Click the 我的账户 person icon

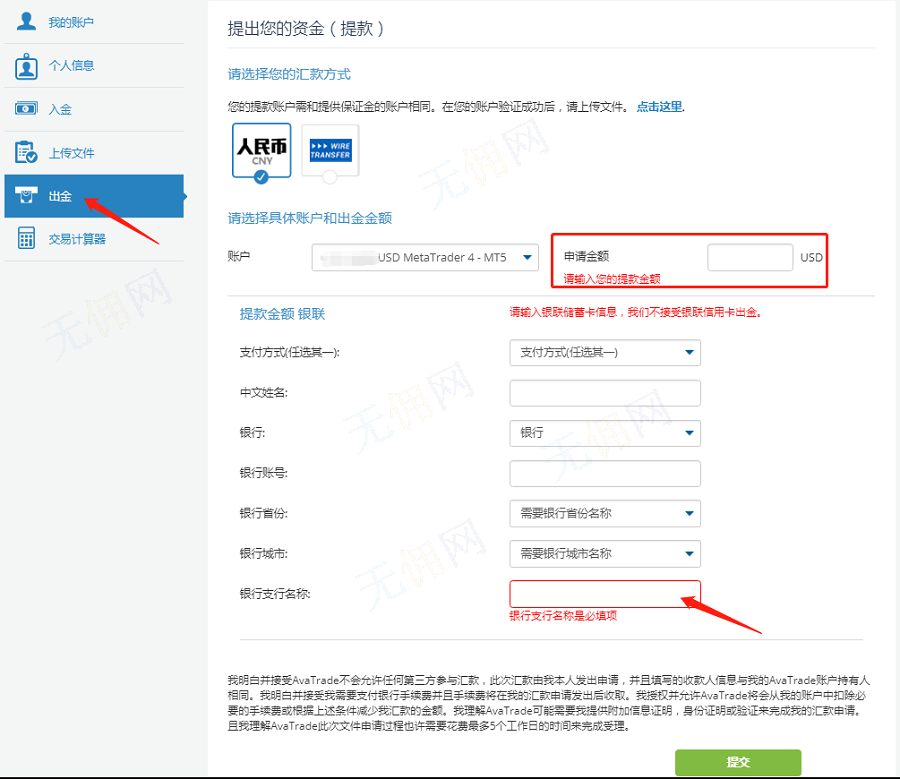click(26, 21)
